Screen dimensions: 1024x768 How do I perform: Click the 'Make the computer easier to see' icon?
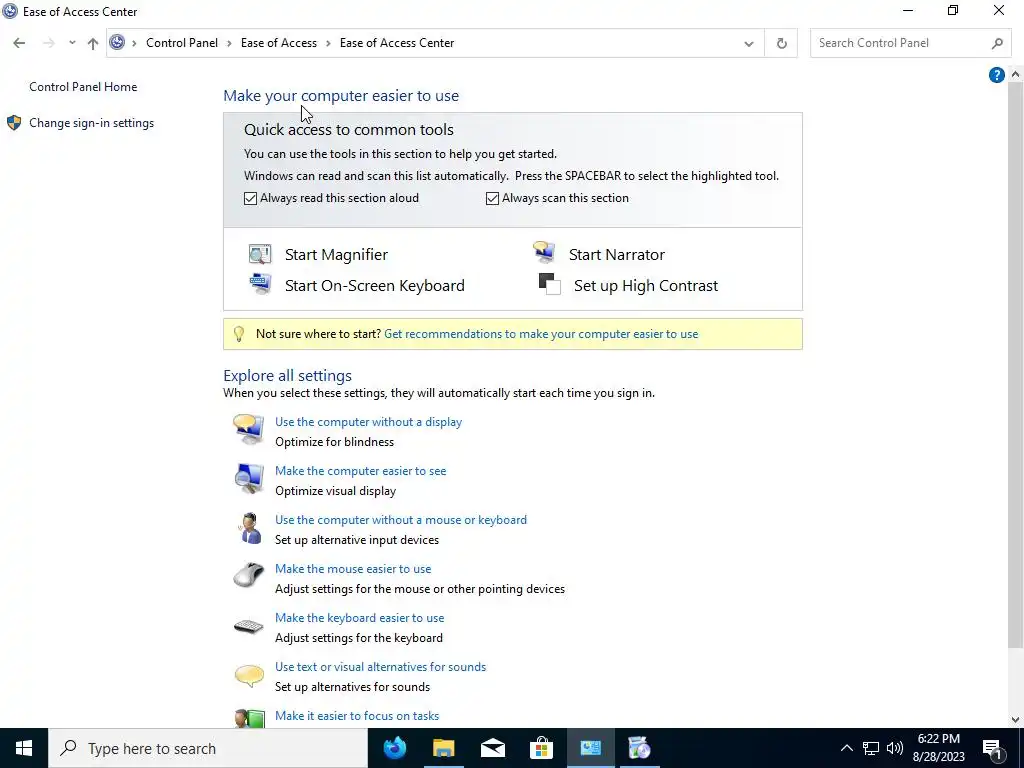coord(249,479)
